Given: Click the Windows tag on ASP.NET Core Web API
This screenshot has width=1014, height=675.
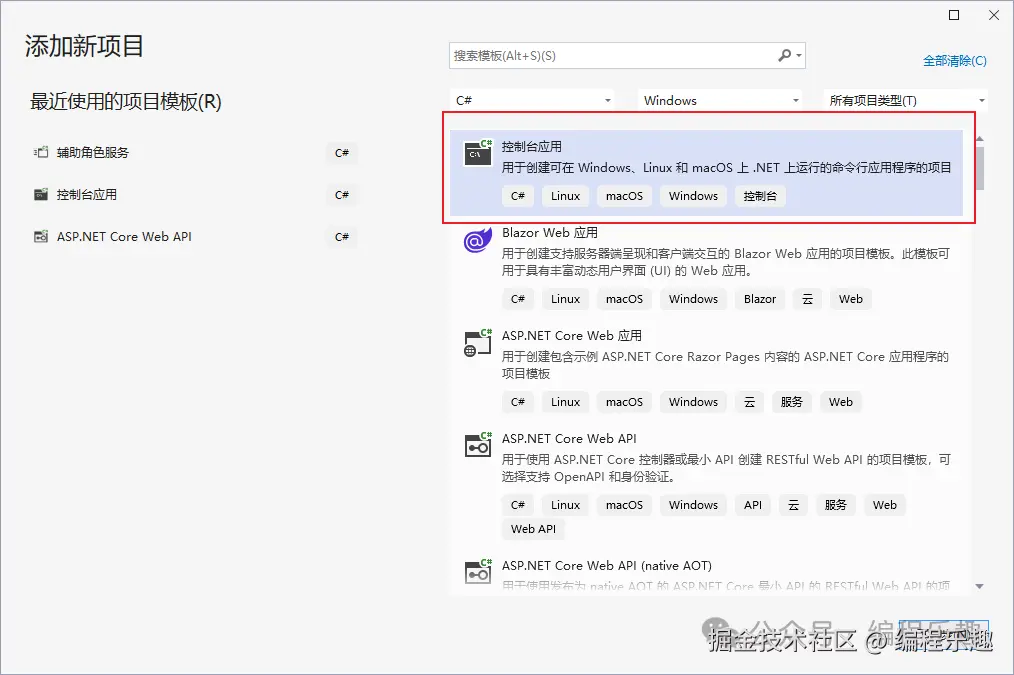Looking at the screenshot, I should (x=693, y=505).
